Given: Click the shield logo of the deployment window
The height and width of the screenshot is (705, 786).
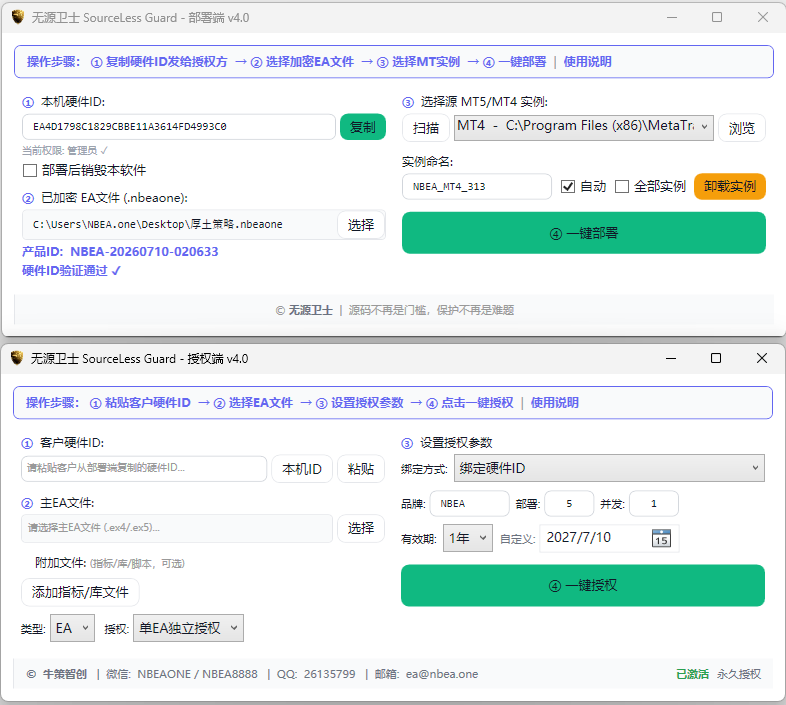Looking at the screenshot, I should click(x=18, y=17).
